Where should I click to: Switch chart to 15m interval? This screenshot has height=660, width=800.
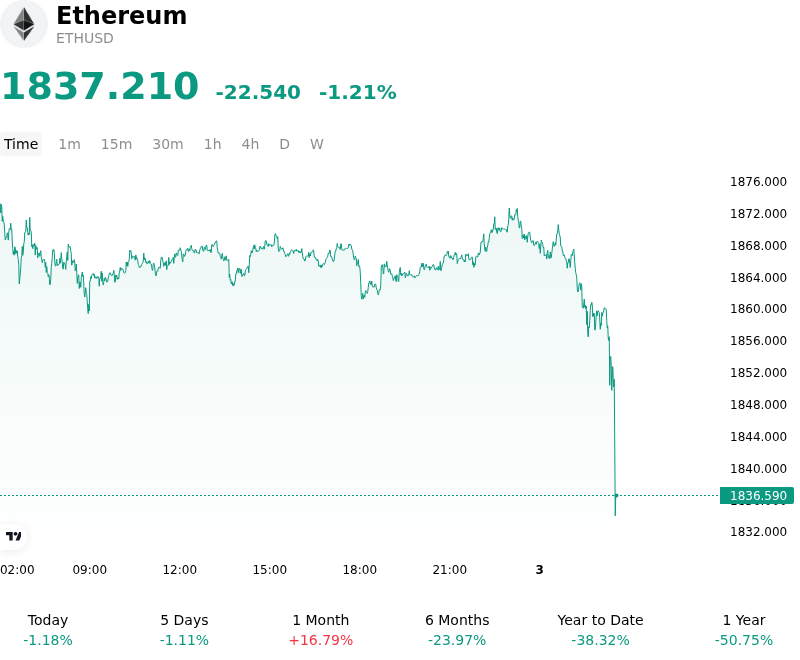[116, 144]
